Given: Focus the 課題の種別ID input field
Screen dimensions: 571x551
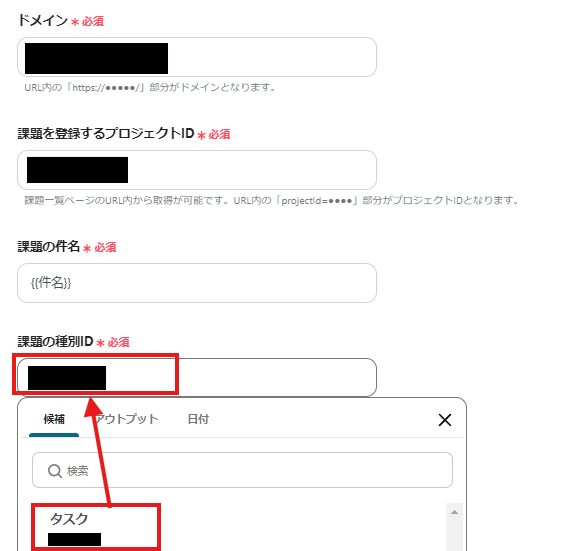Looking at the screenshot, I should pyautogui.click(x=197, y=377).
